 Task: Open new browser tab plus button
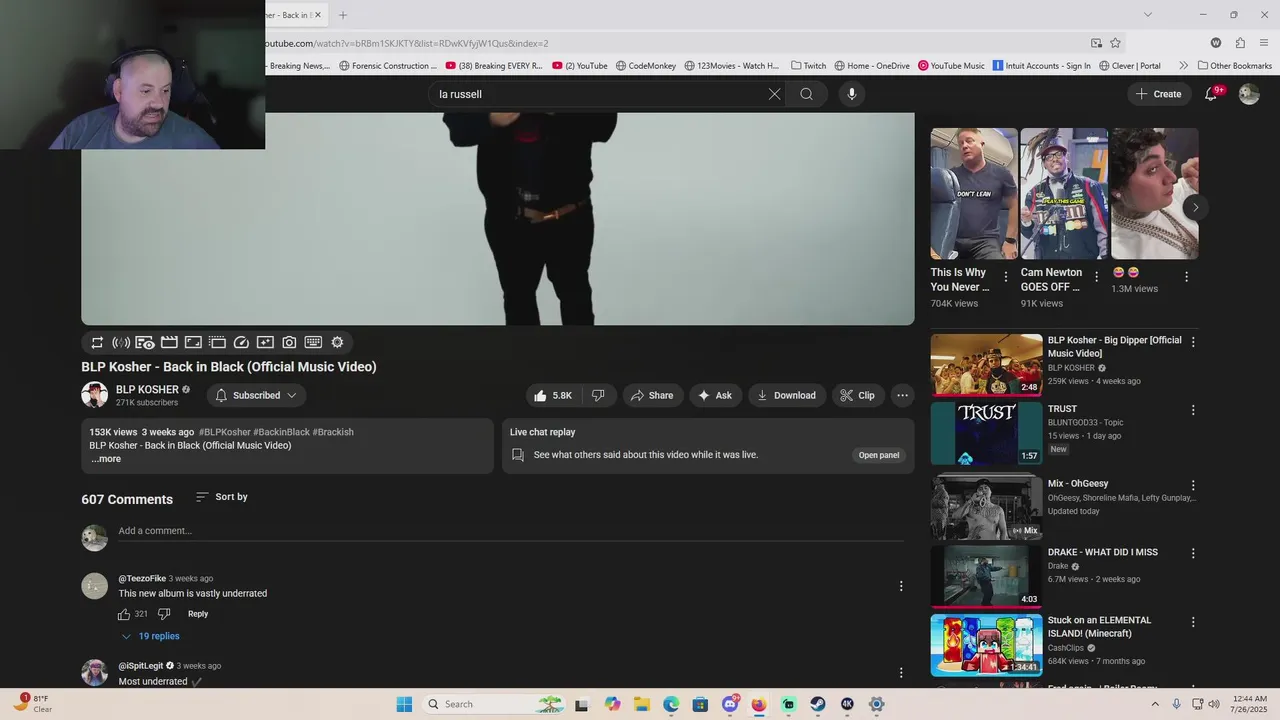click(343, 15)
